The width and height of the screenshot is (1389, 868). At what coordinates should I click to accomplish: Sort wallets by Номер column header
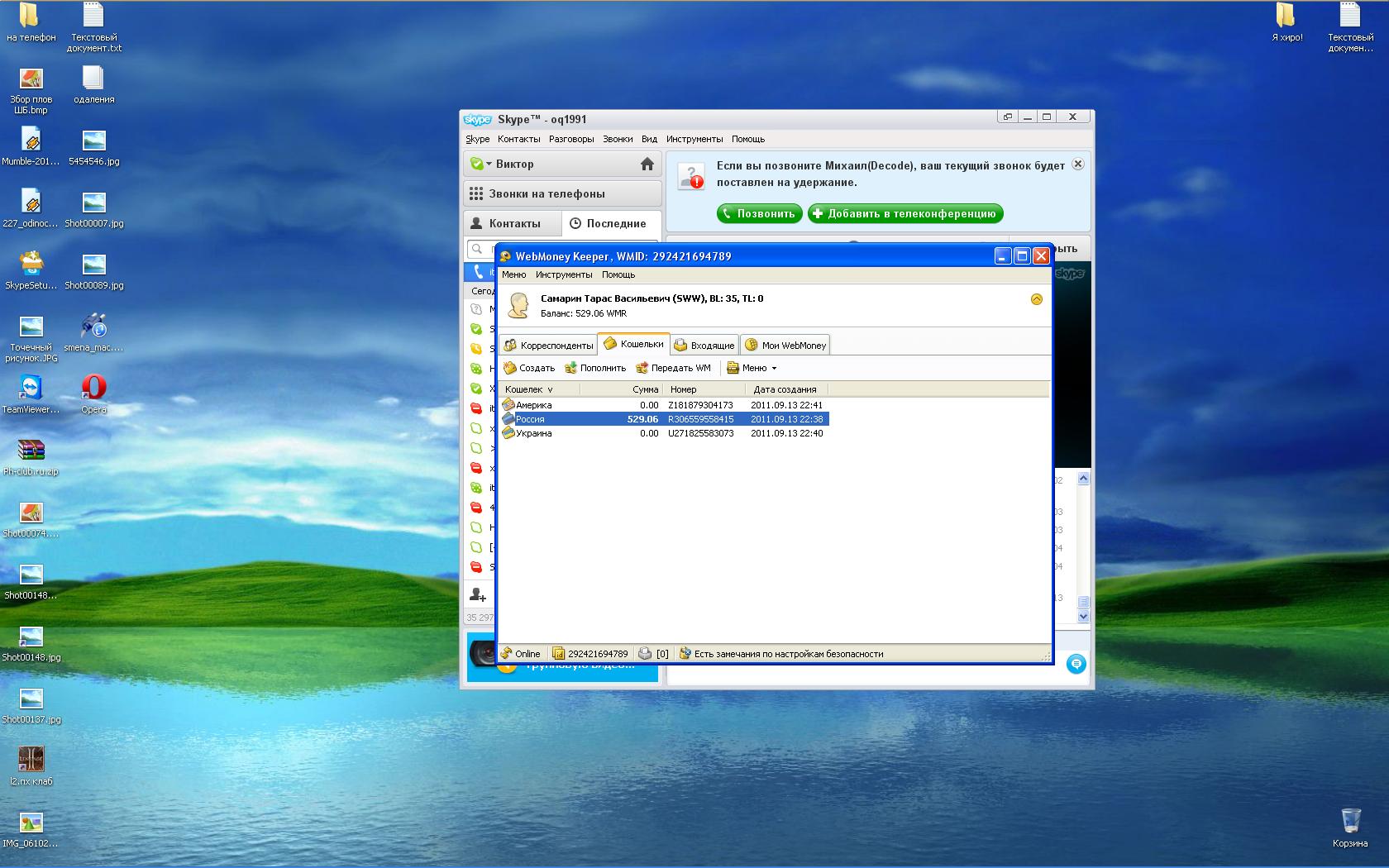click(704, 389)
